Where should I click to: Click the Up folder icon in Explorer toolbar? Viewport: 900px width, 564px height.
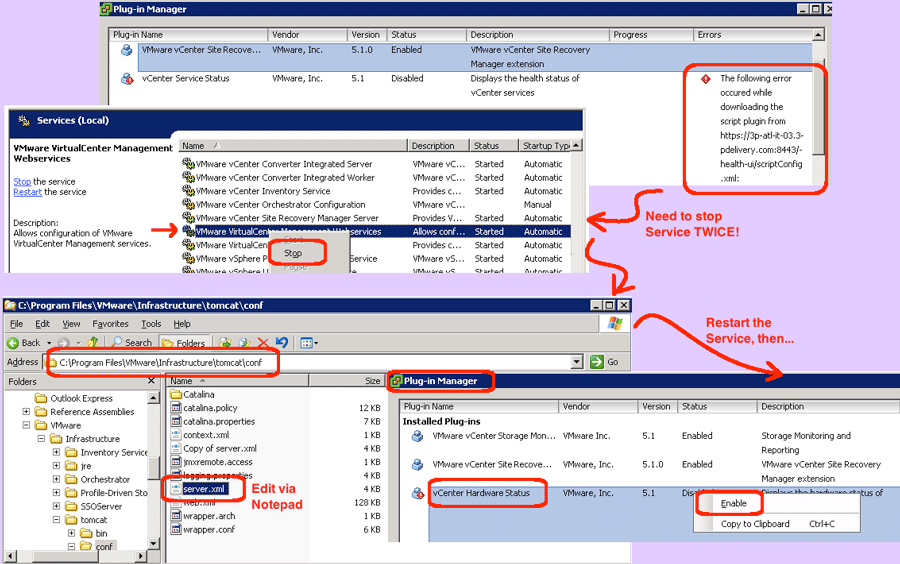[93, 343]
